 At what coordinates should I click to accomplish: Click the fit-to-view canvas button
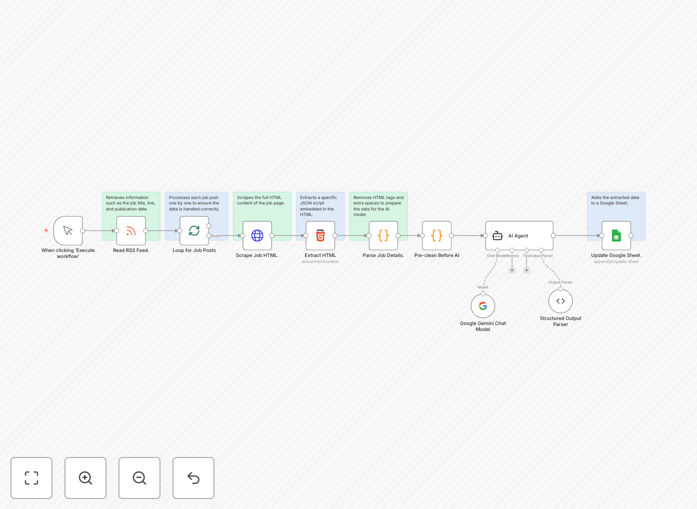pyautogui.click(x=32, y=478)
